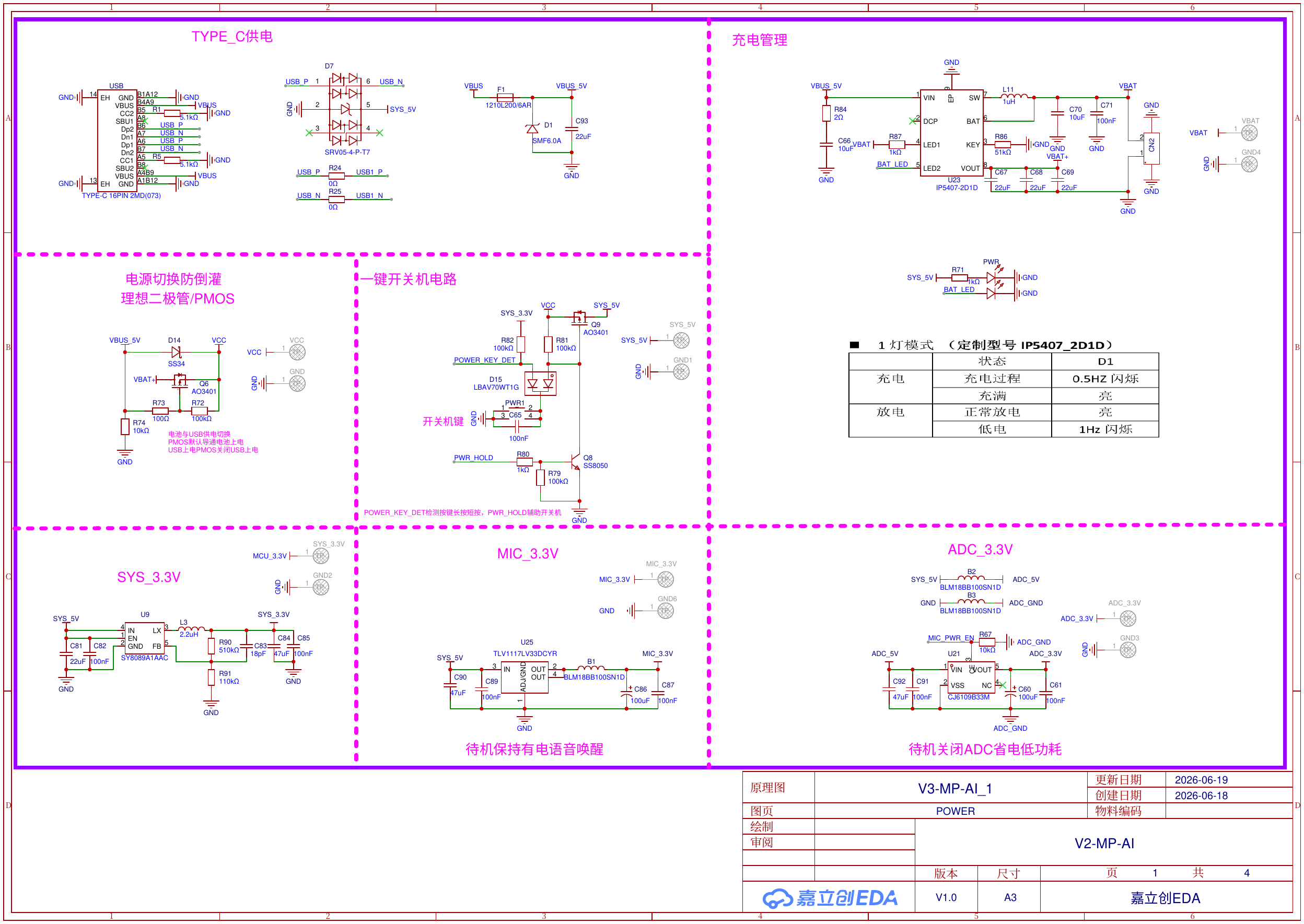1304x924 pixels.
Task: Click the 'POWER_KEY_DET' net label
Action: (x=485, y=360)
